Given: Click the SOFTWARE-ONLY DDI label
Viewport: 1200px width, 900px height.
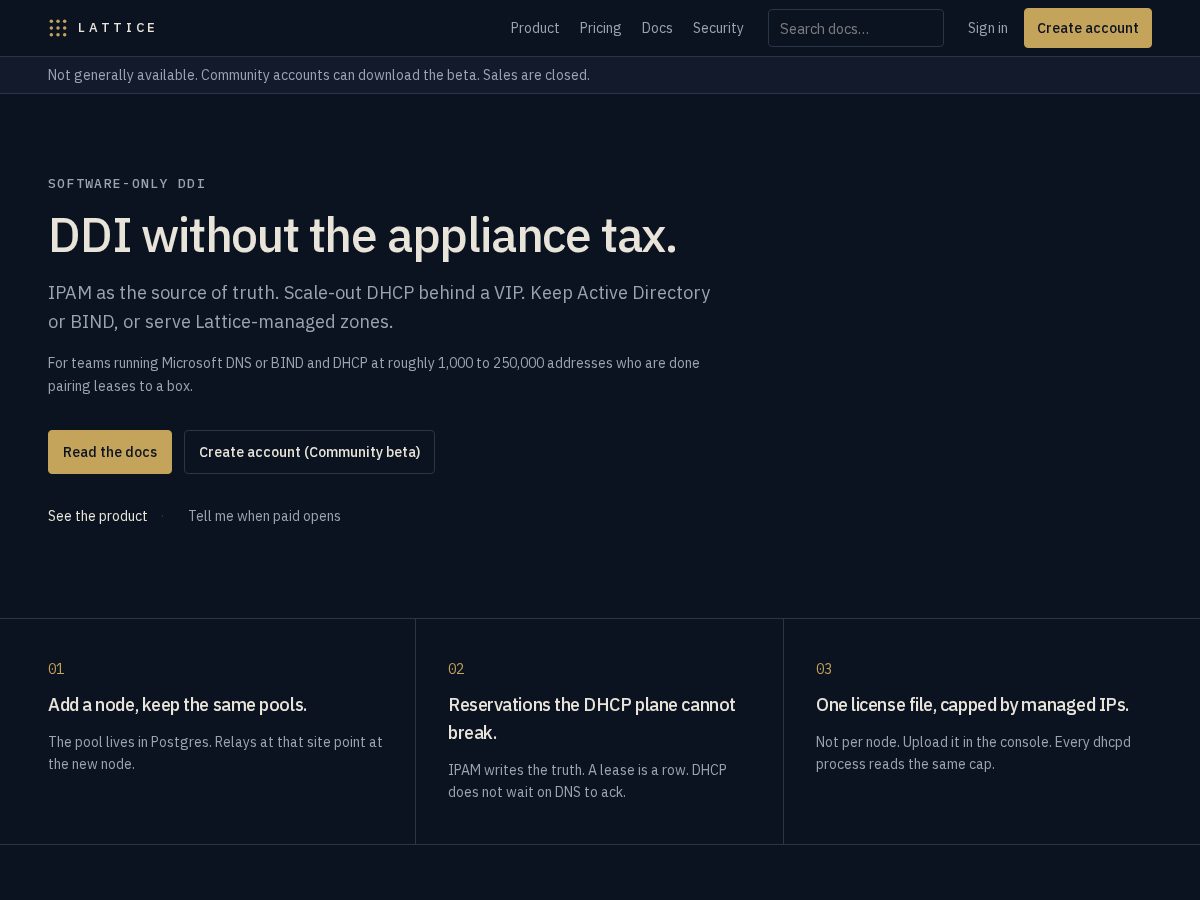Looking at the screenshot, I should pyautogui.click(x=127, y=184).
